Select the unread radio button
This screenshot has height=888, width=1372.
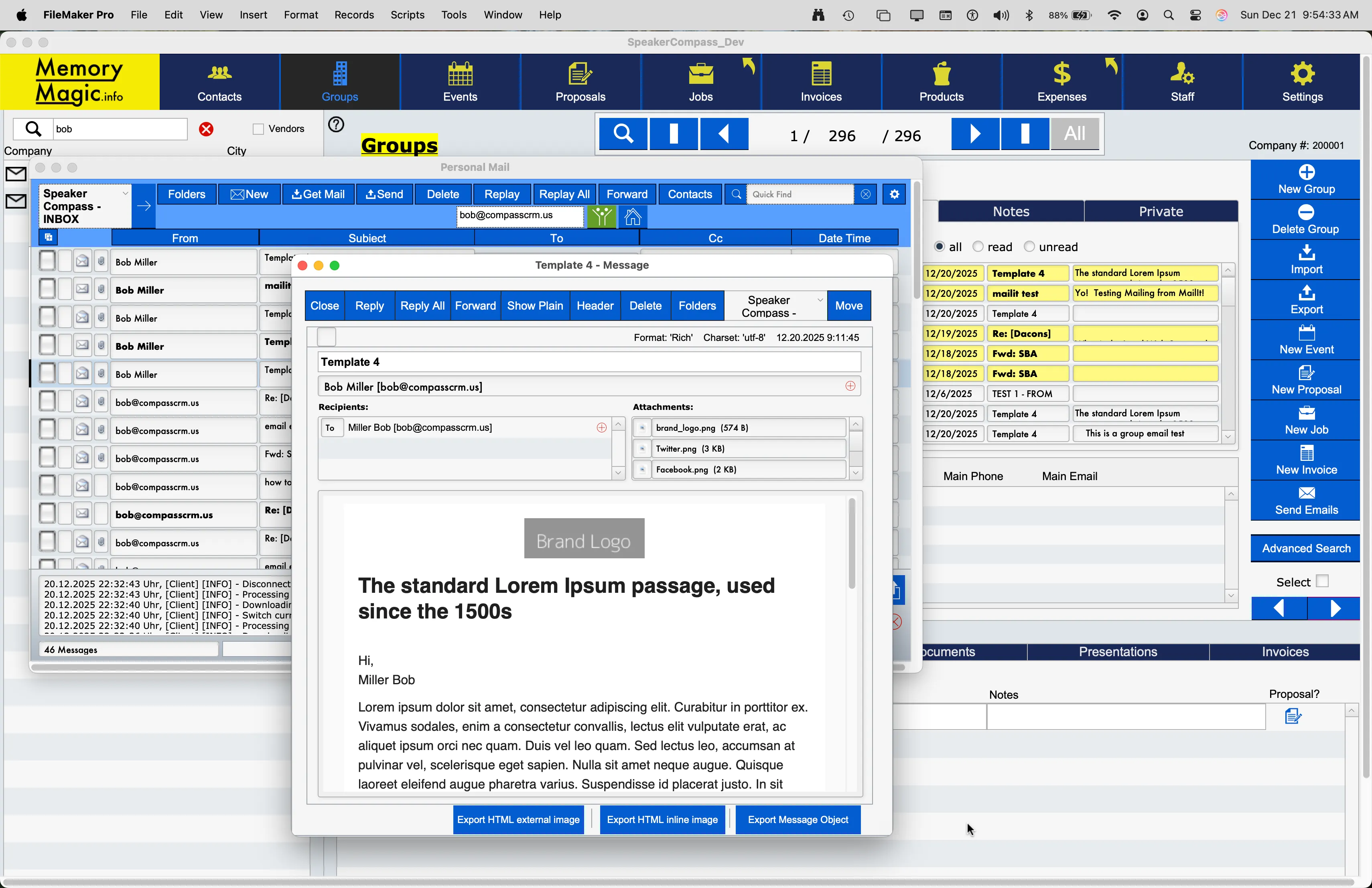point(1029,247)
